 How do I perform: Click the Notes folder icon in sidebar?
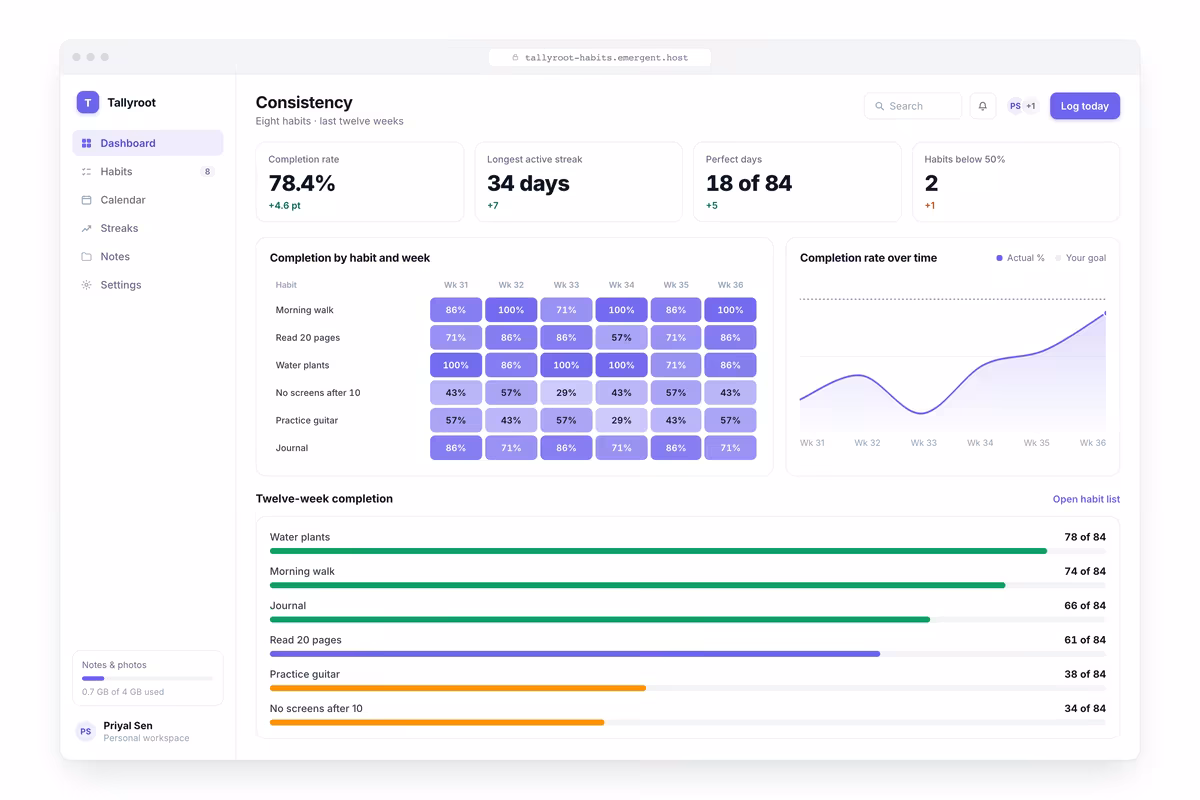coord(86,257)
